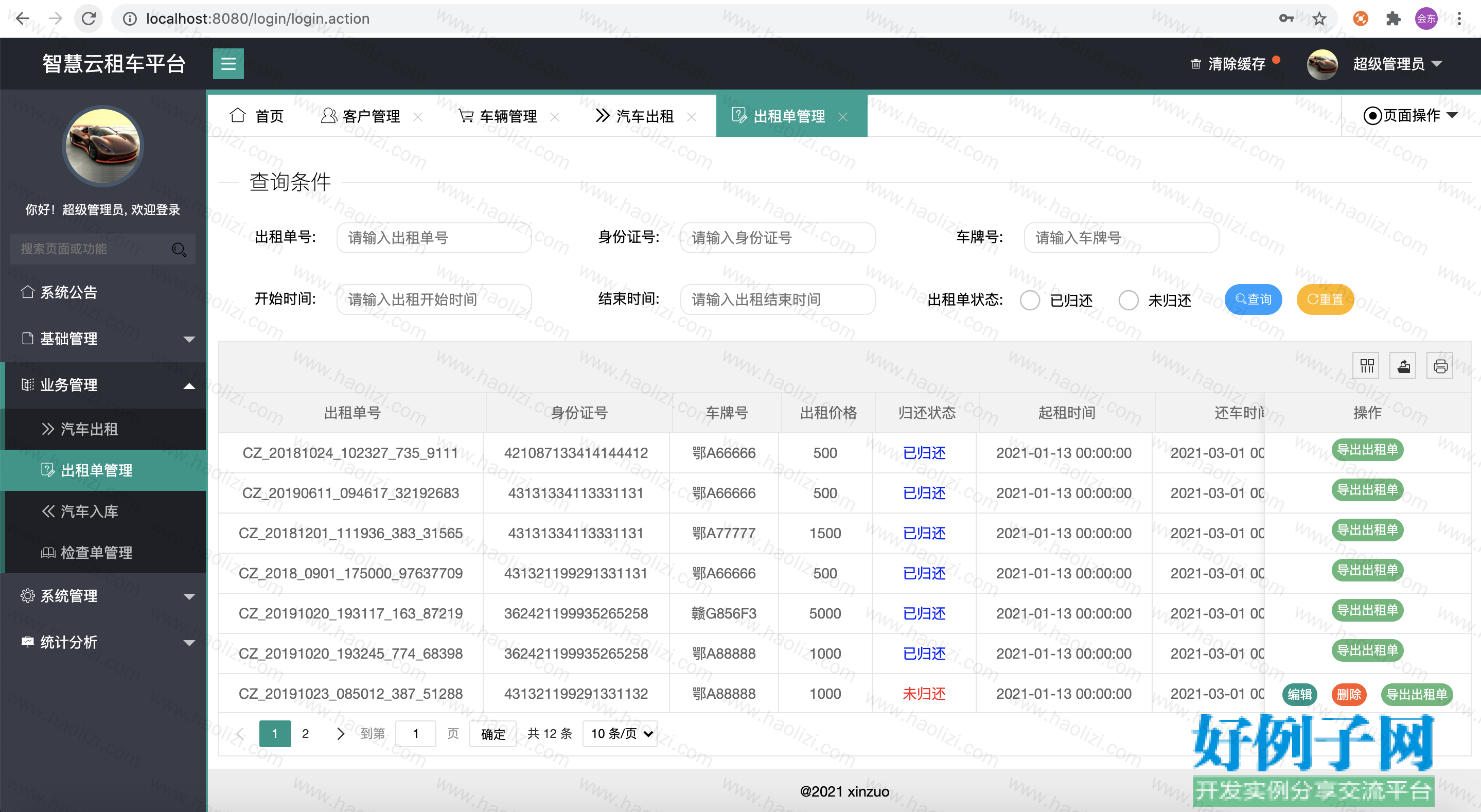
Task: Close the 出租单管理 tab
Action: [x=843, y=117]
